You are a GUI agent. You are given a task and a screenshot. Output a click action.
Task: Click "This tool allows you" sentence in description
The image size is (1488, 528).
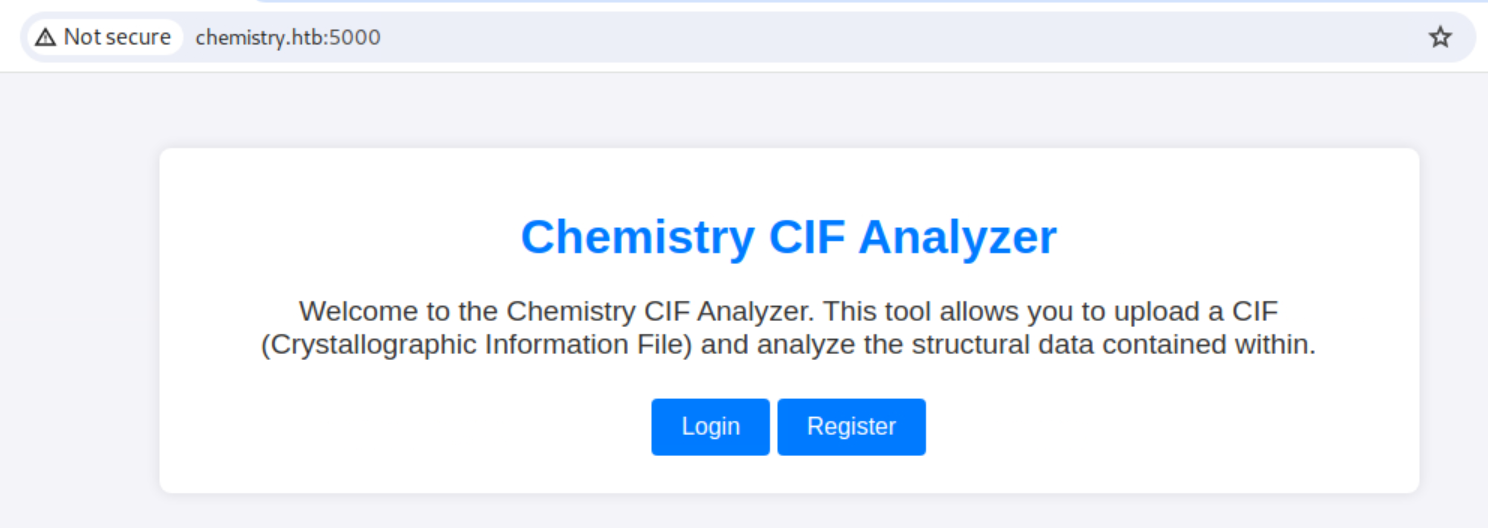[940, 311]
